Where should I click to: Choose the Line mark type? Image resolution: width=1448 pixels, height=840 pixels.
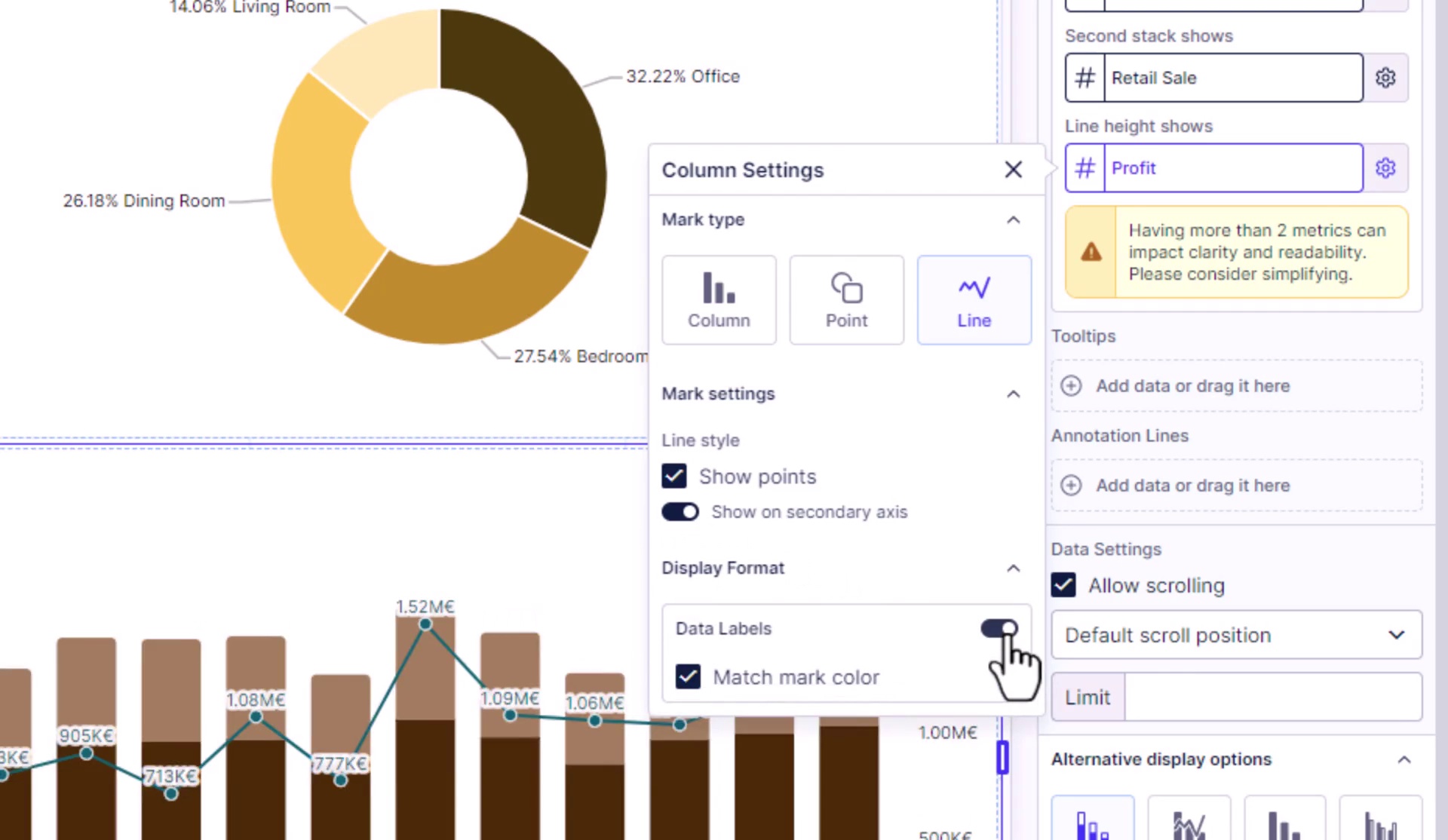click(x=973, y=300)
